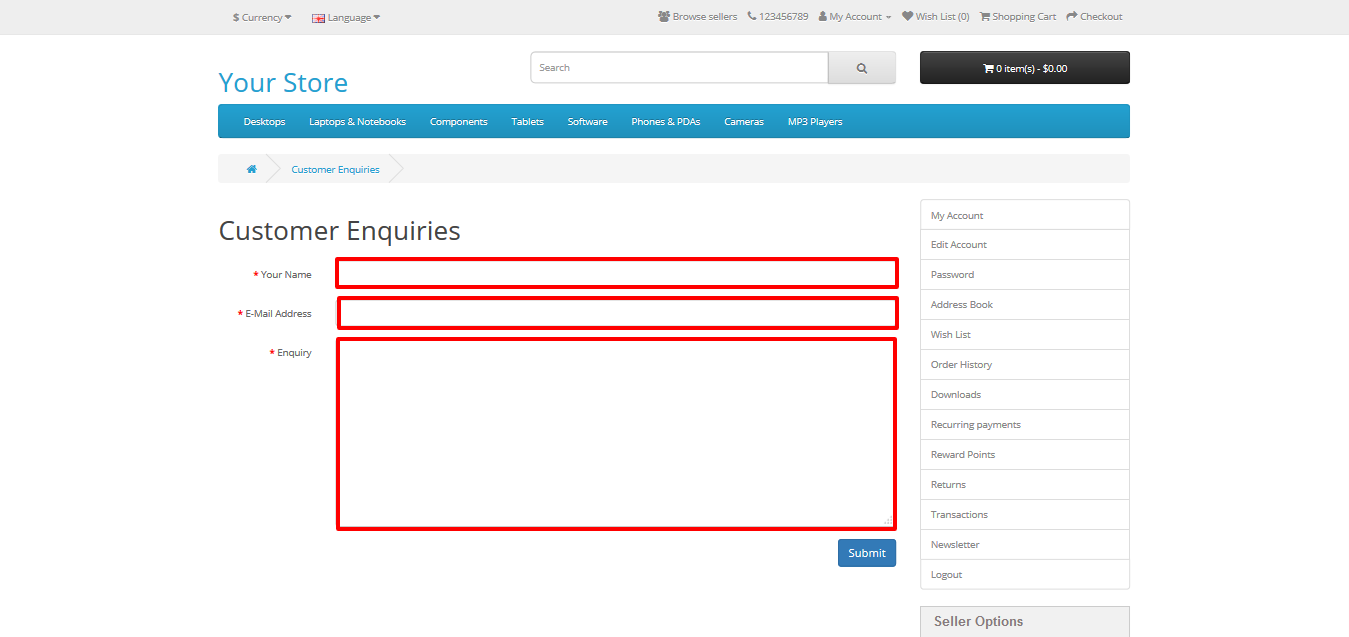Select the Software menu item
This screenshot has height=637, width=1349.
point(587,122)
